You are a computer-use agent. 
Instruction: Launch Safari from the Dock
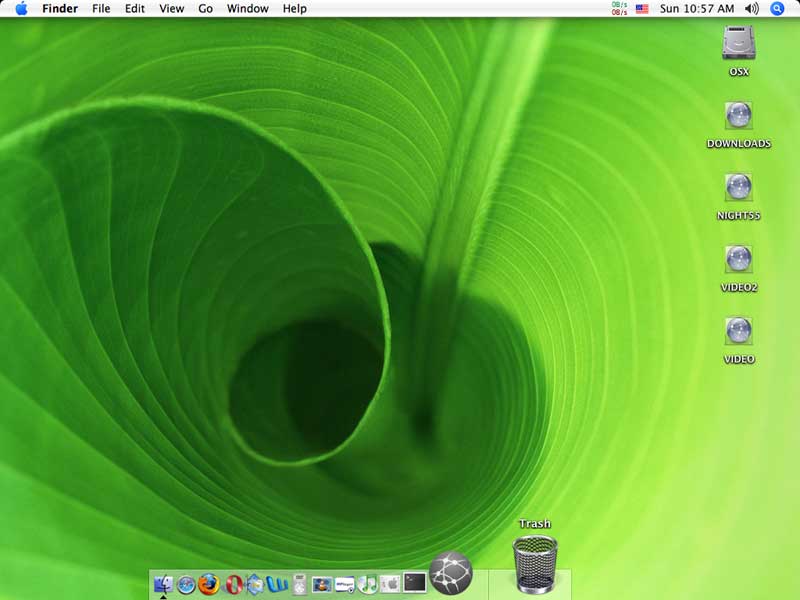click(186, 584)
